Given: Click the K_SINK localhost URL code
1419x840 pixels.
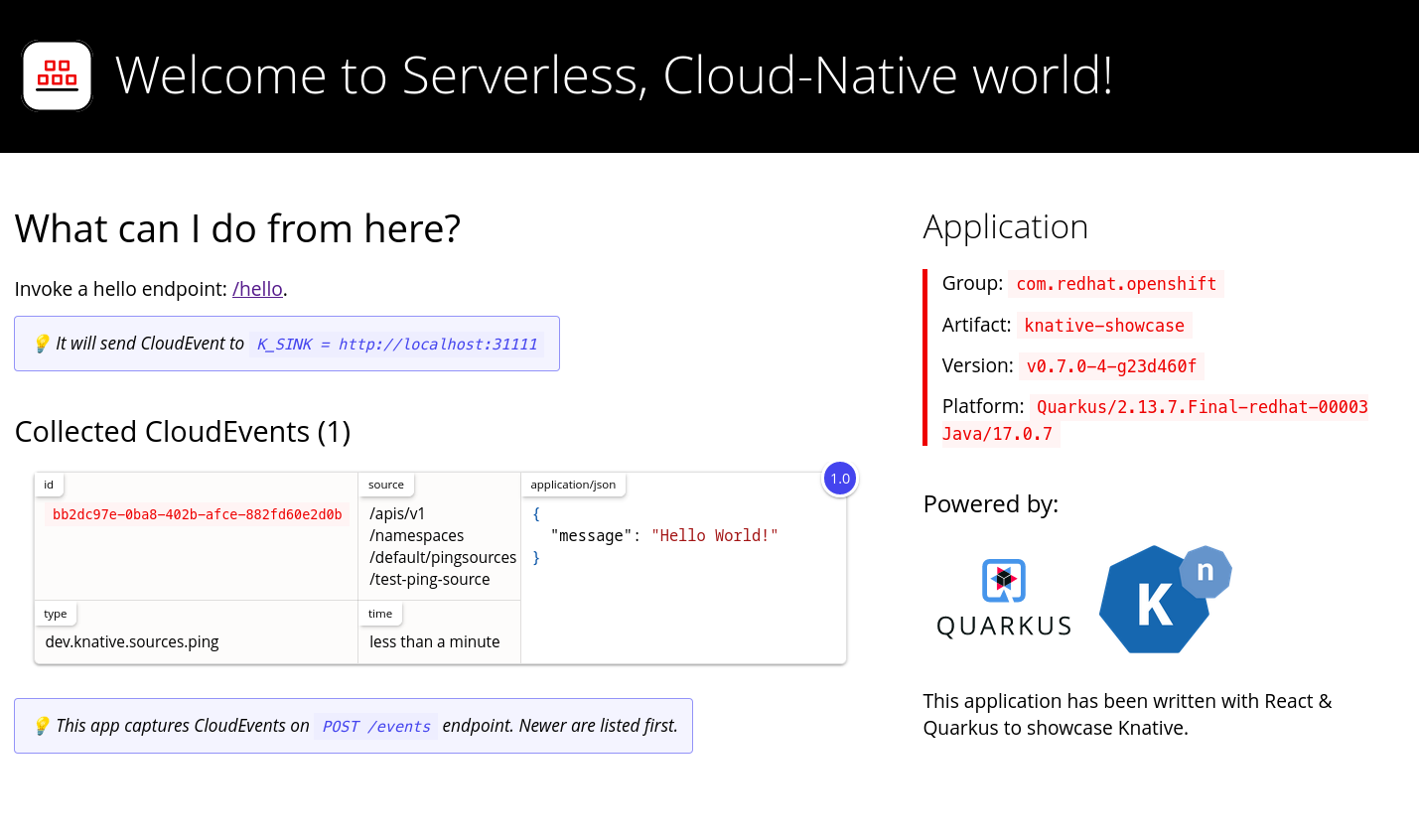Looking at the screenshot, I should pos(397,345).
